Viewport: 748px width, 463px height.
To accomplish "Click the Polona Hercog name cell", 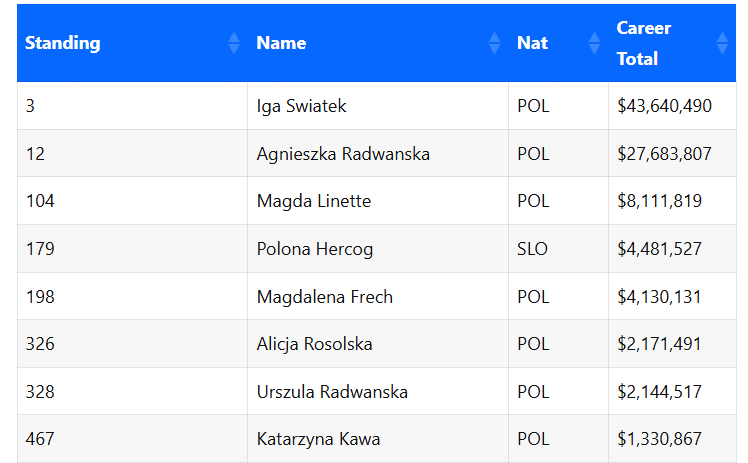I will coord(315,249).
